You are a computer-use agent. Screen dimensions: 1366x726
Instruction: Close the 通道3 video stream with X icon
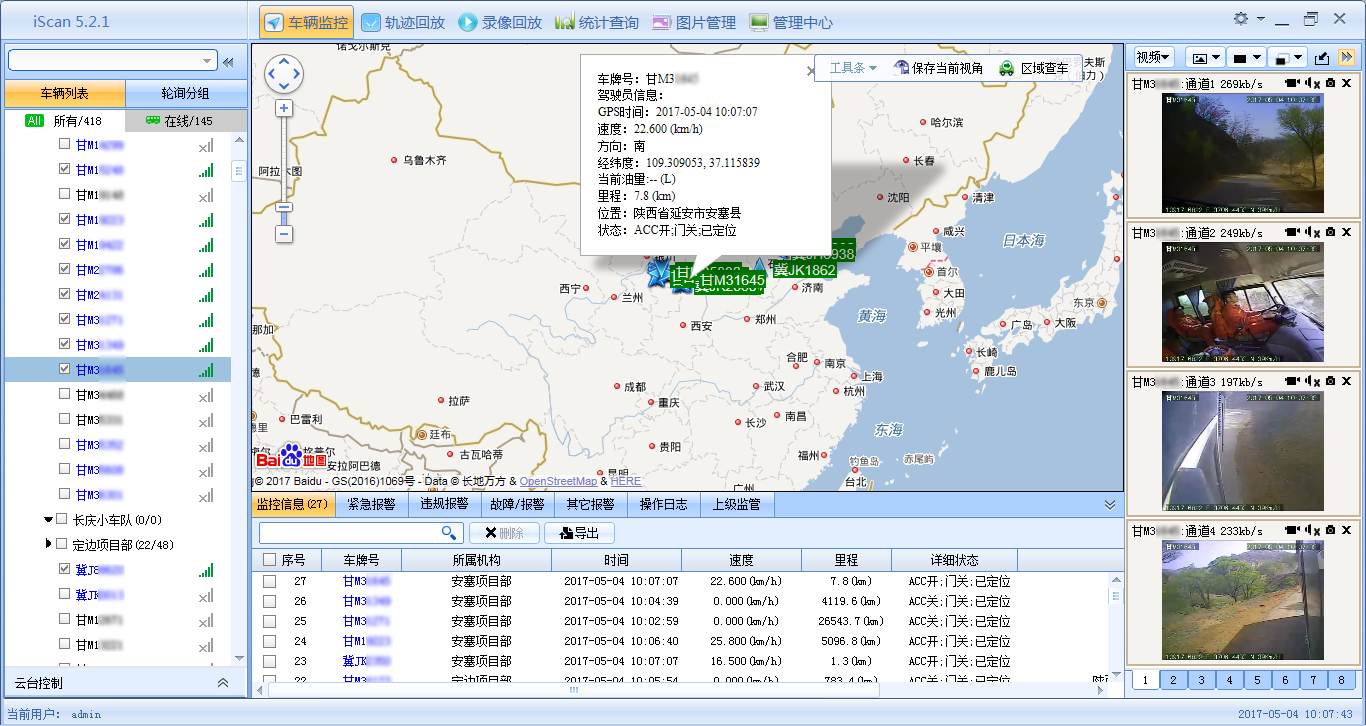[1346, 381]
